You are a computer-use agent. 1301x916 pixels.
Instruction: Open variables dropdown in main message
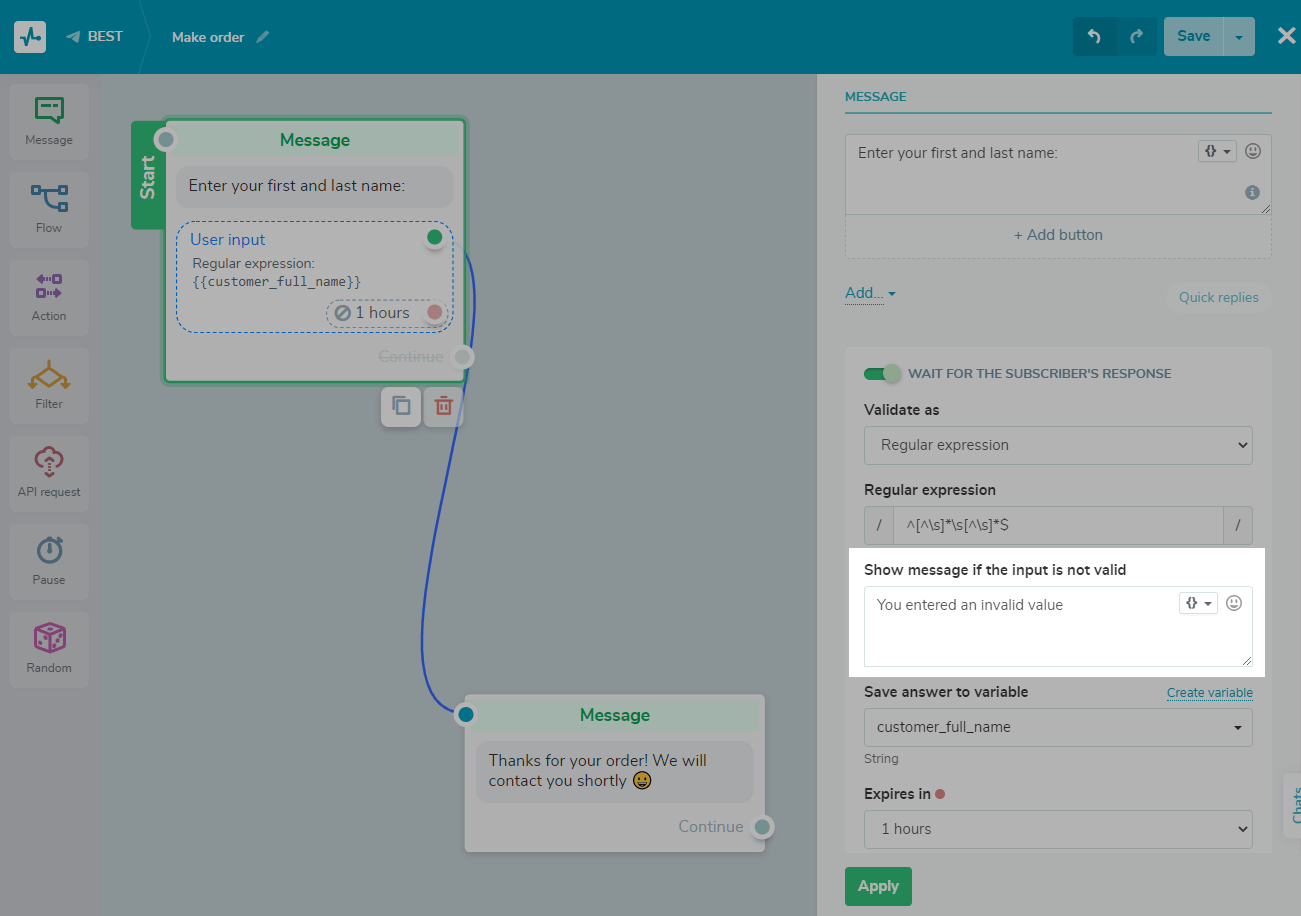click(x=1217, y=151)
